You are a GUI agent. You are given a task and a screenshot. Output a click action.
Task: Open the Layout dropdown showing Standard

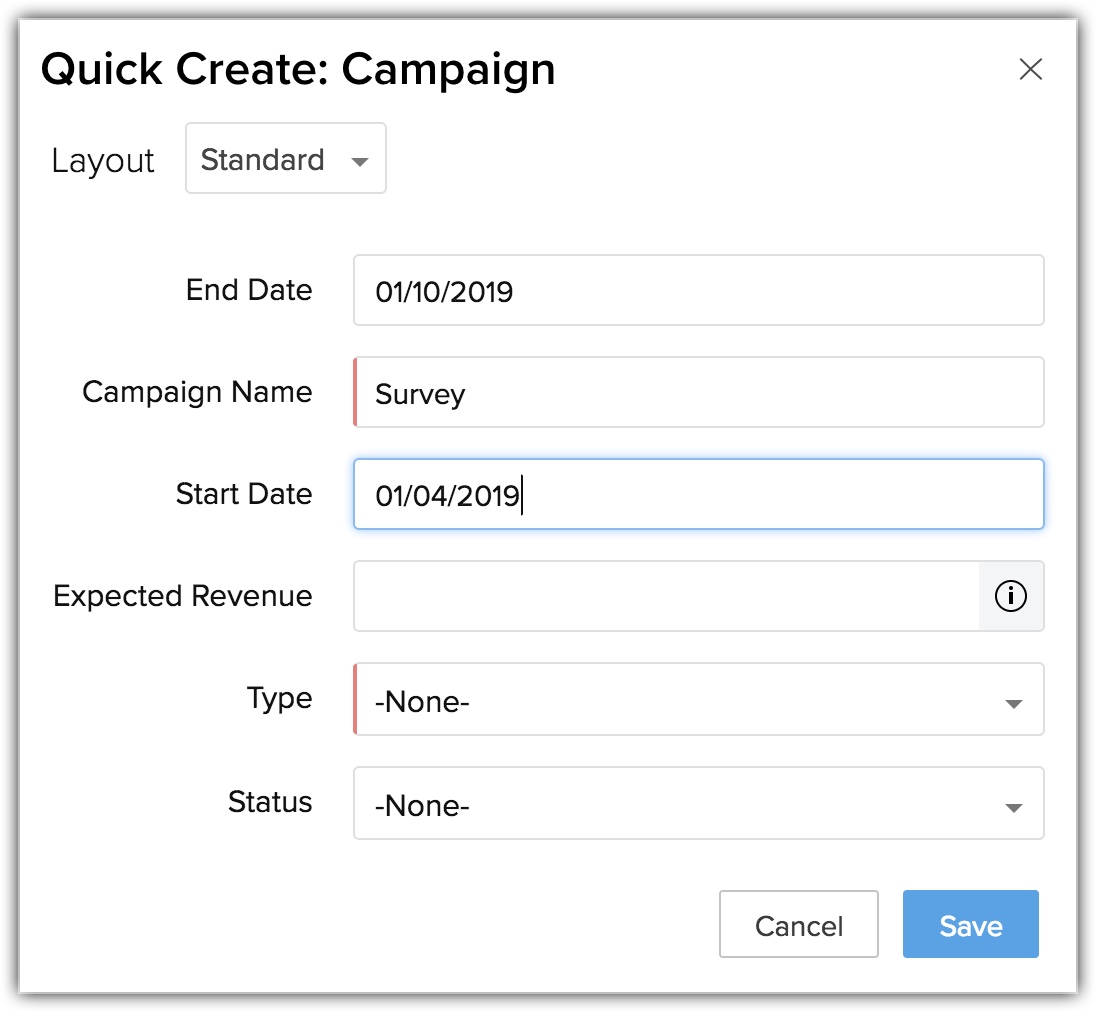285,159
